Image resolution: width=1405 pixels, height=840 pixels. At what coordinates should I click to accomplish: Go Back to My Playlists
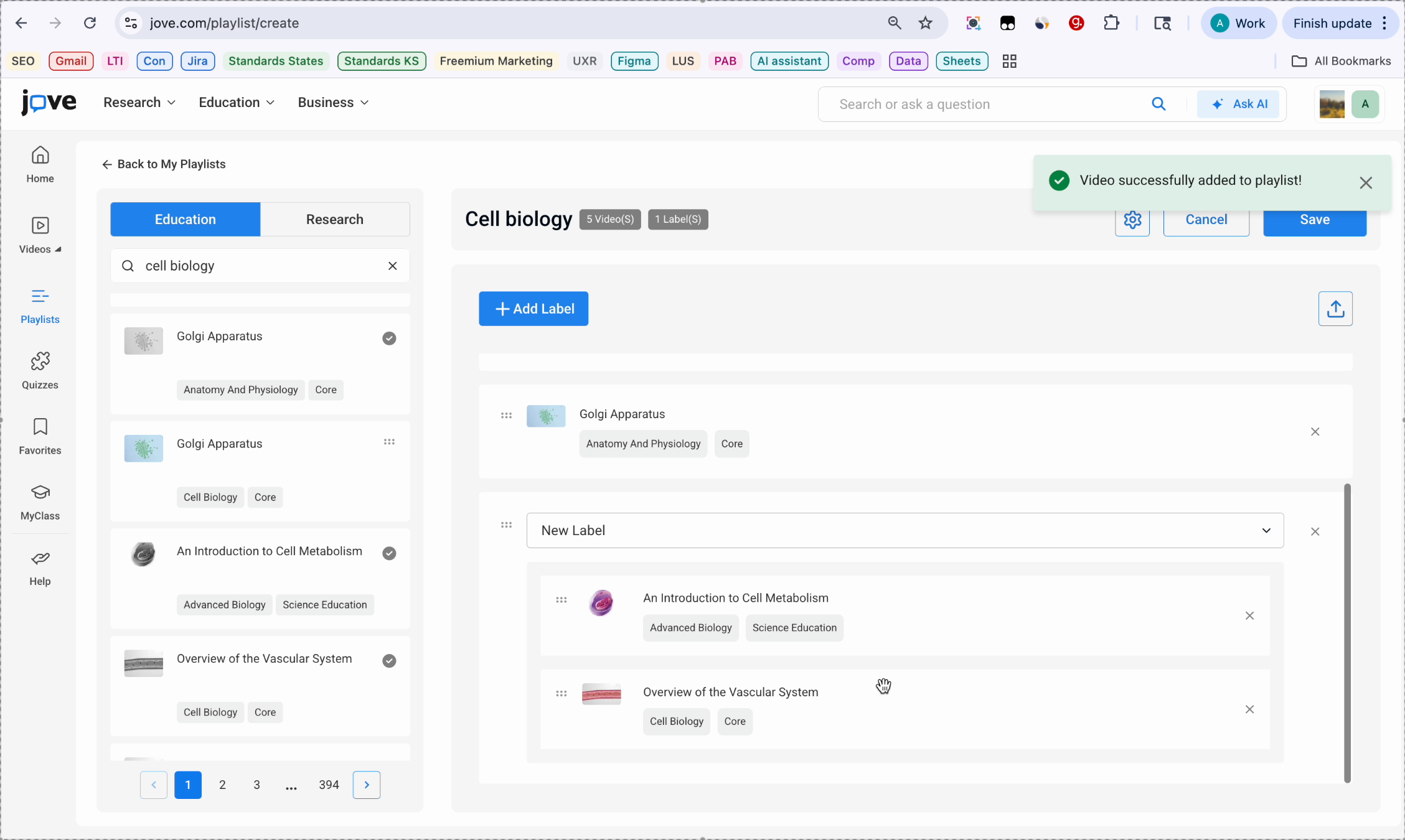coord(164,164)
